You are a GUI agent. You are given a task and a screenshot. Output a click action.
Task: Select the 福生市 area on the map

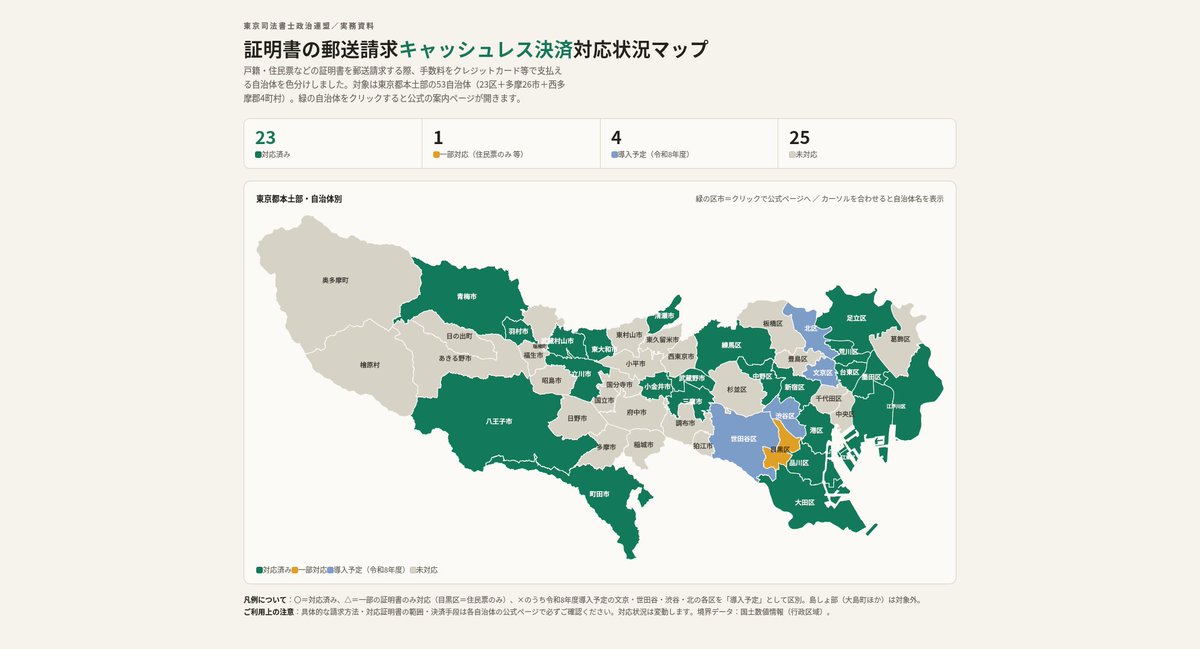tap(533, 355)
